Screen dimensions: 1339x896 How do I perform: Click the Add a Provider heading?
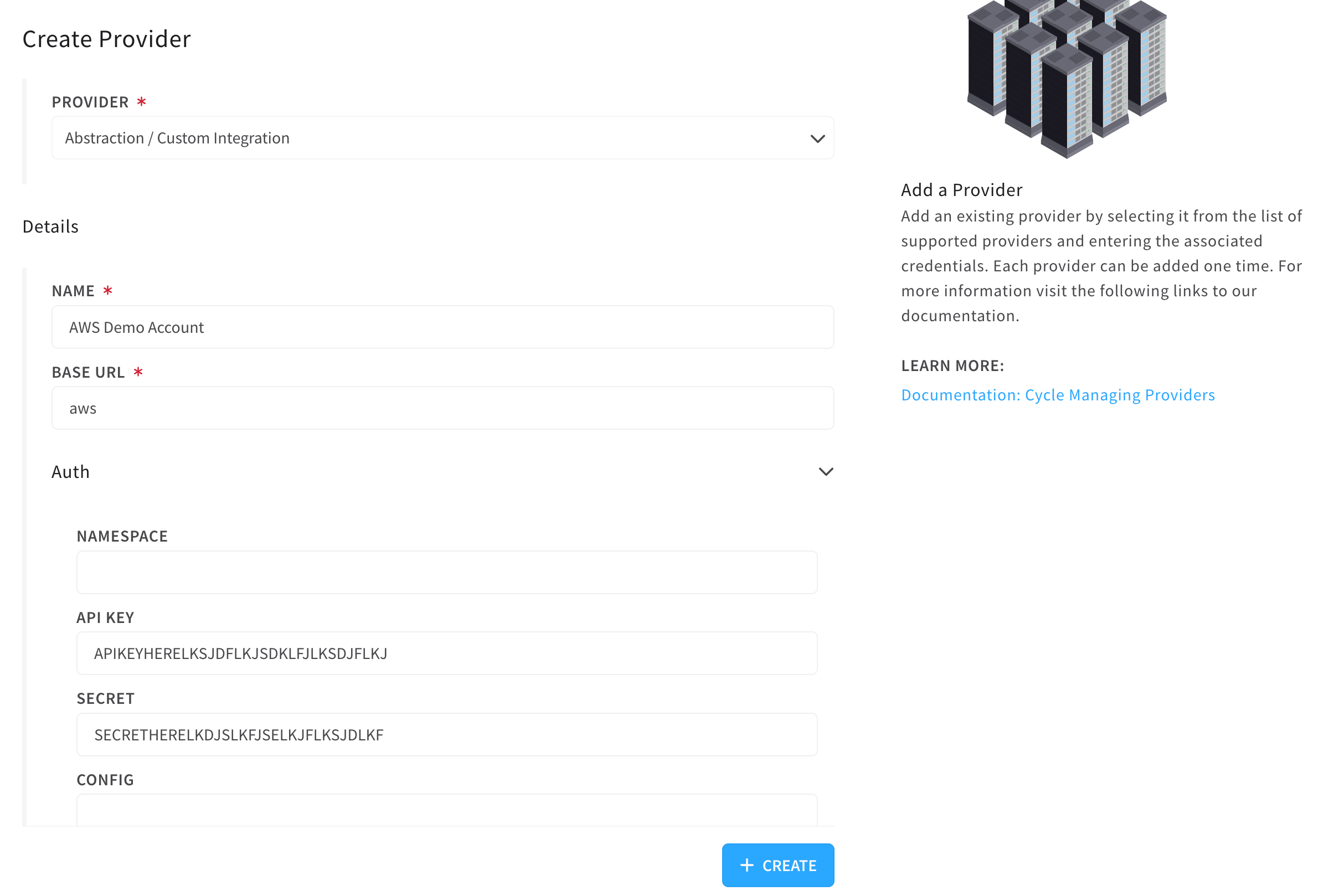tap(961, 190)
